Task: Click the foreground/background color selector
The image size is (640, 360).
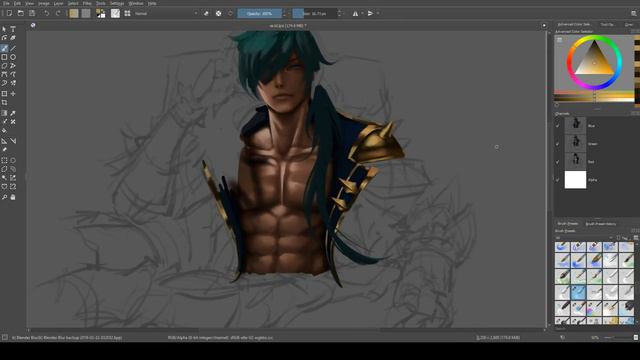Action: [x=101, y=13]
